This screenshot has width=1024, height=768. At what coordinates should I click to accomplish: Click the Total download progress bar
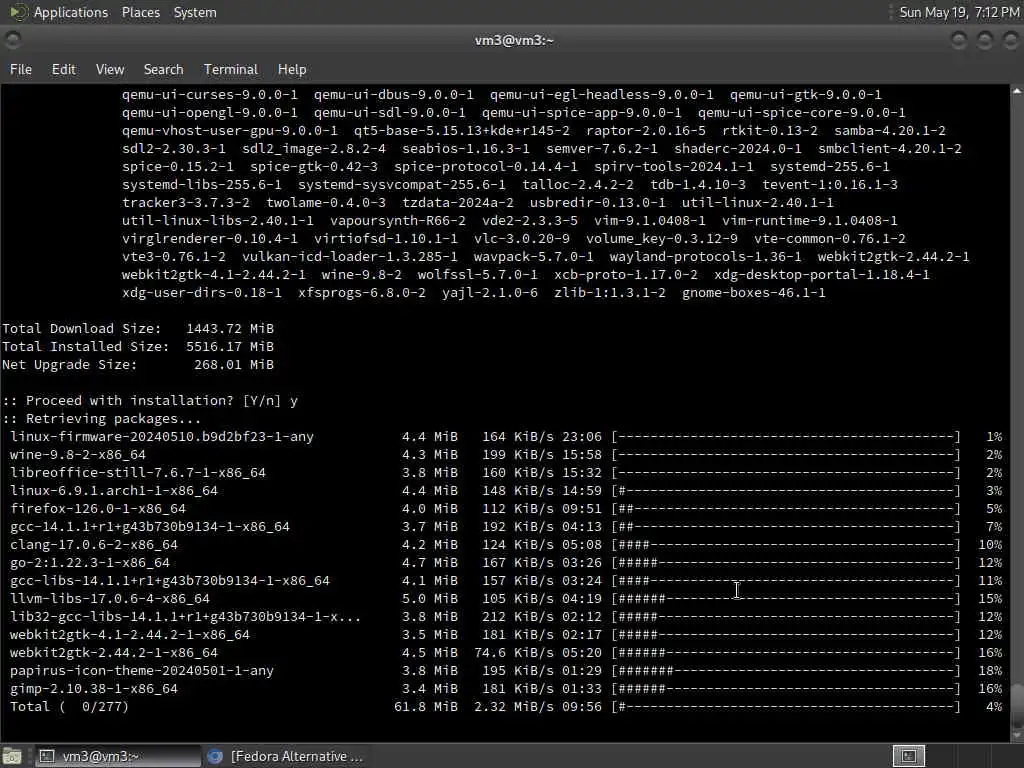tap(786, 707)
